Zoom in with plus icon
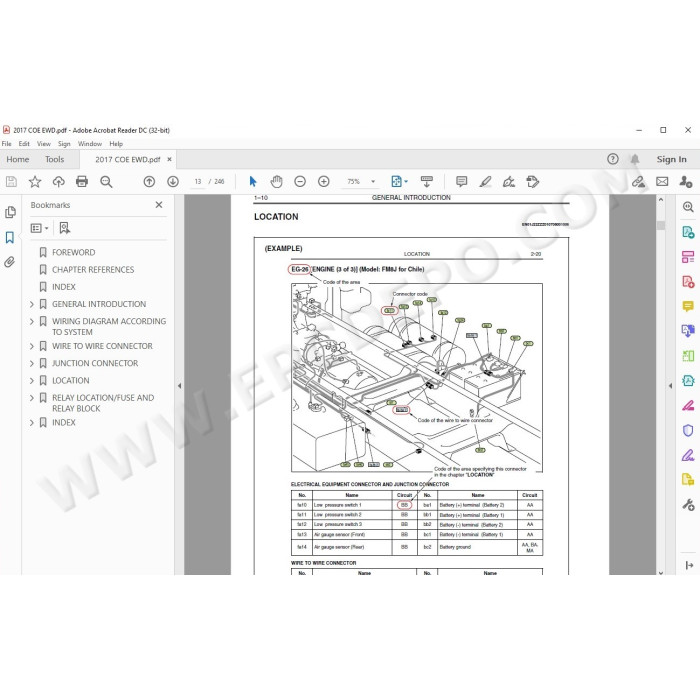The width and height of the screenshot is (700, 700). (x=324, y=182)
